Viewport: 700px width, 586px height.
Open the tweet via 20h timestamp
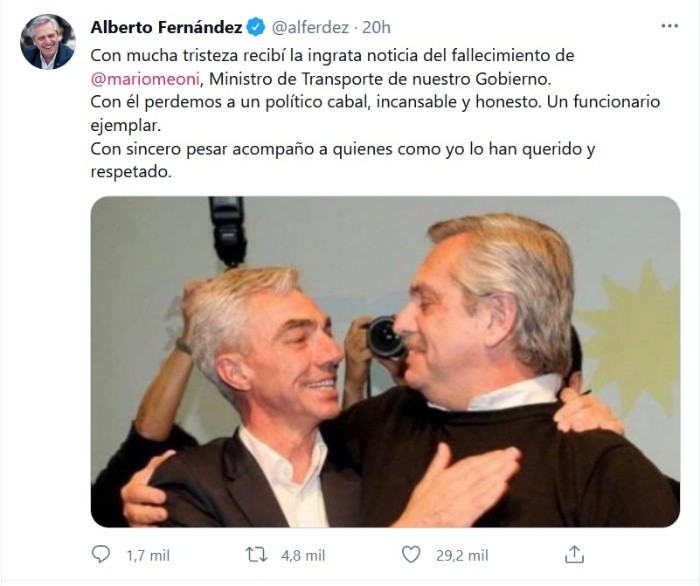[x=376, y=27]
